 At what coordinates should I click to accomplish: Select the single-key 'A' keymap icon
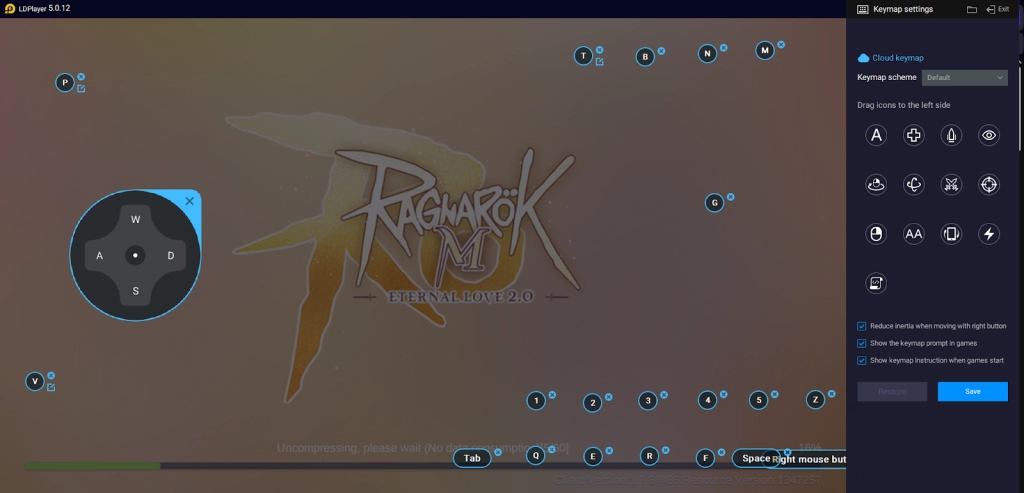click(876, 136)
